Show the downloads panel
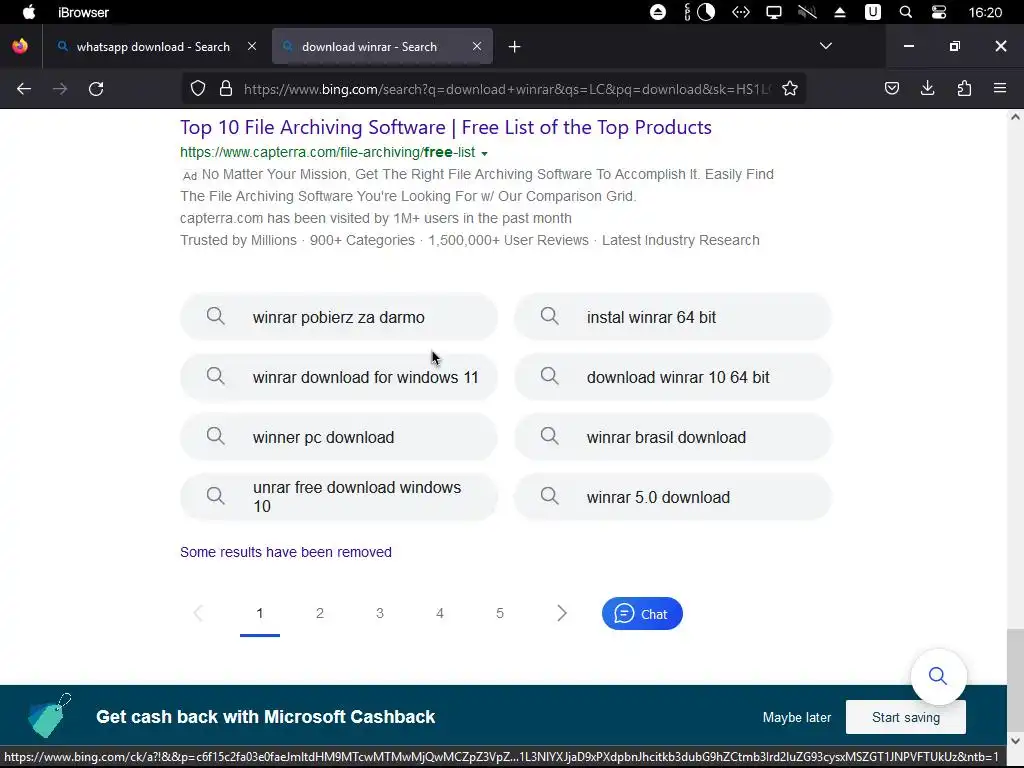 (x=928, y=88)
